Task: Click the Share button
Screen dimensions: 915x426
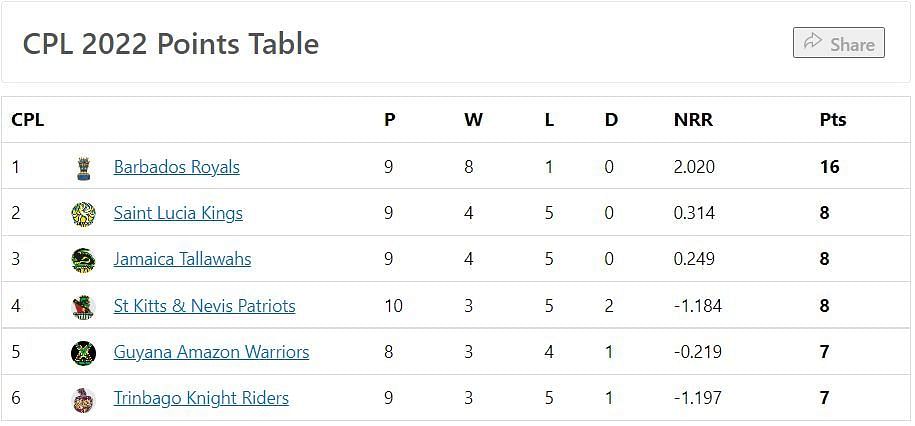Action: (x=839, y=43)
